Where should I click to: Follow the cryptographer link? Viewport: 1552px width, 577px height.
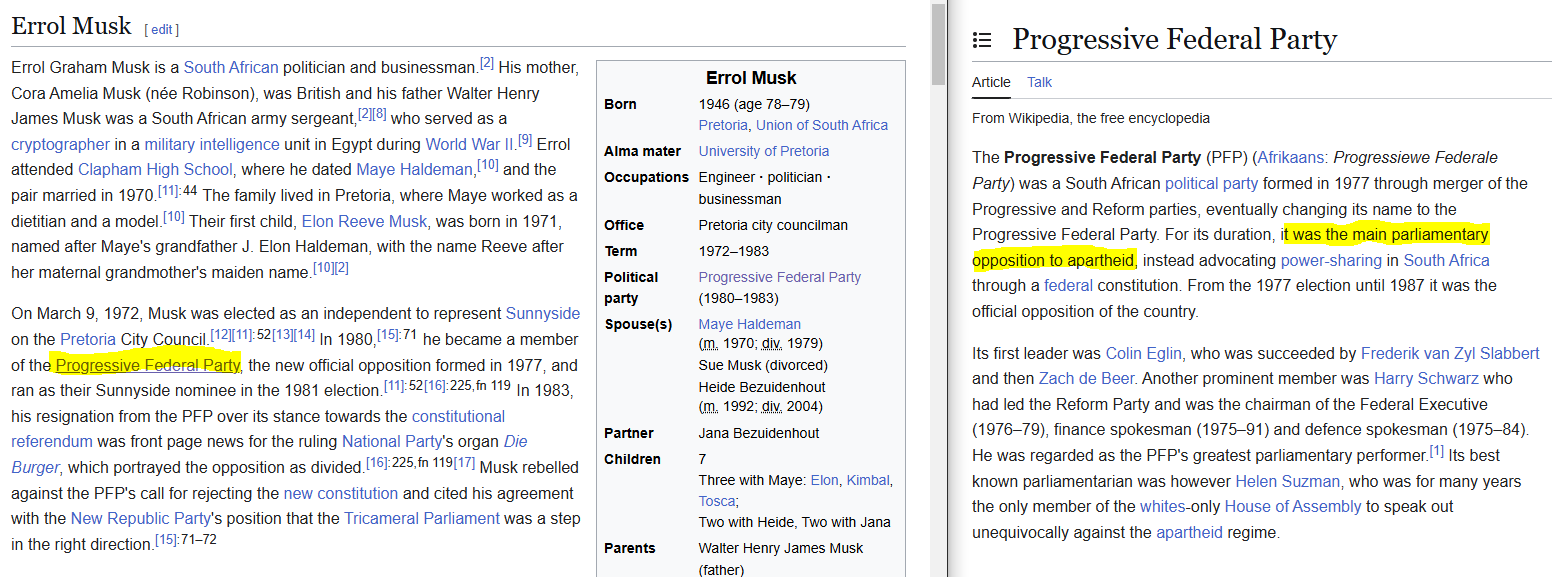pyautogui.click(x=60, y=144)
